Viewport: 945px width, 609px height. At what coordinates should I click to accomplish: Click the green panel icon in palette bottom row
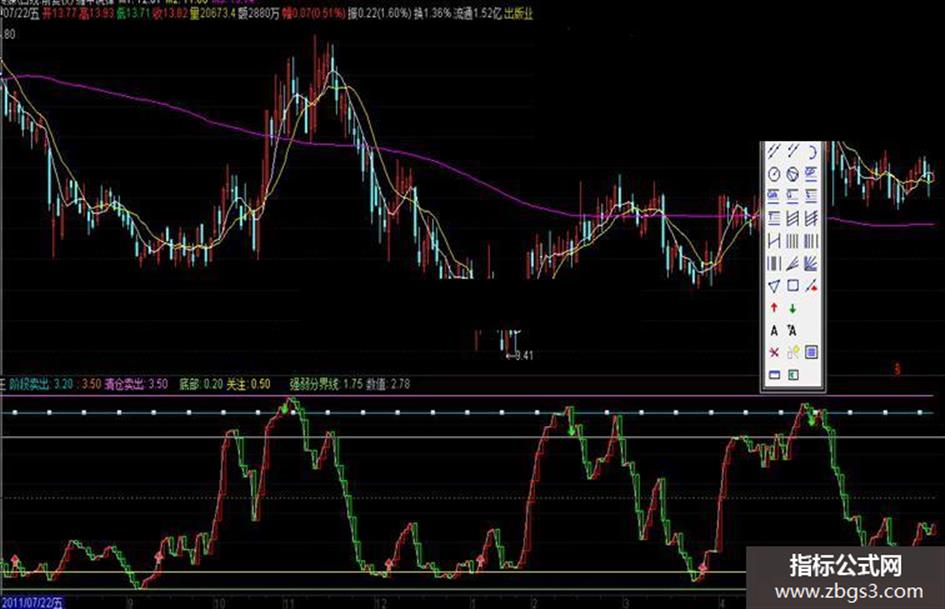coord(793,375)
